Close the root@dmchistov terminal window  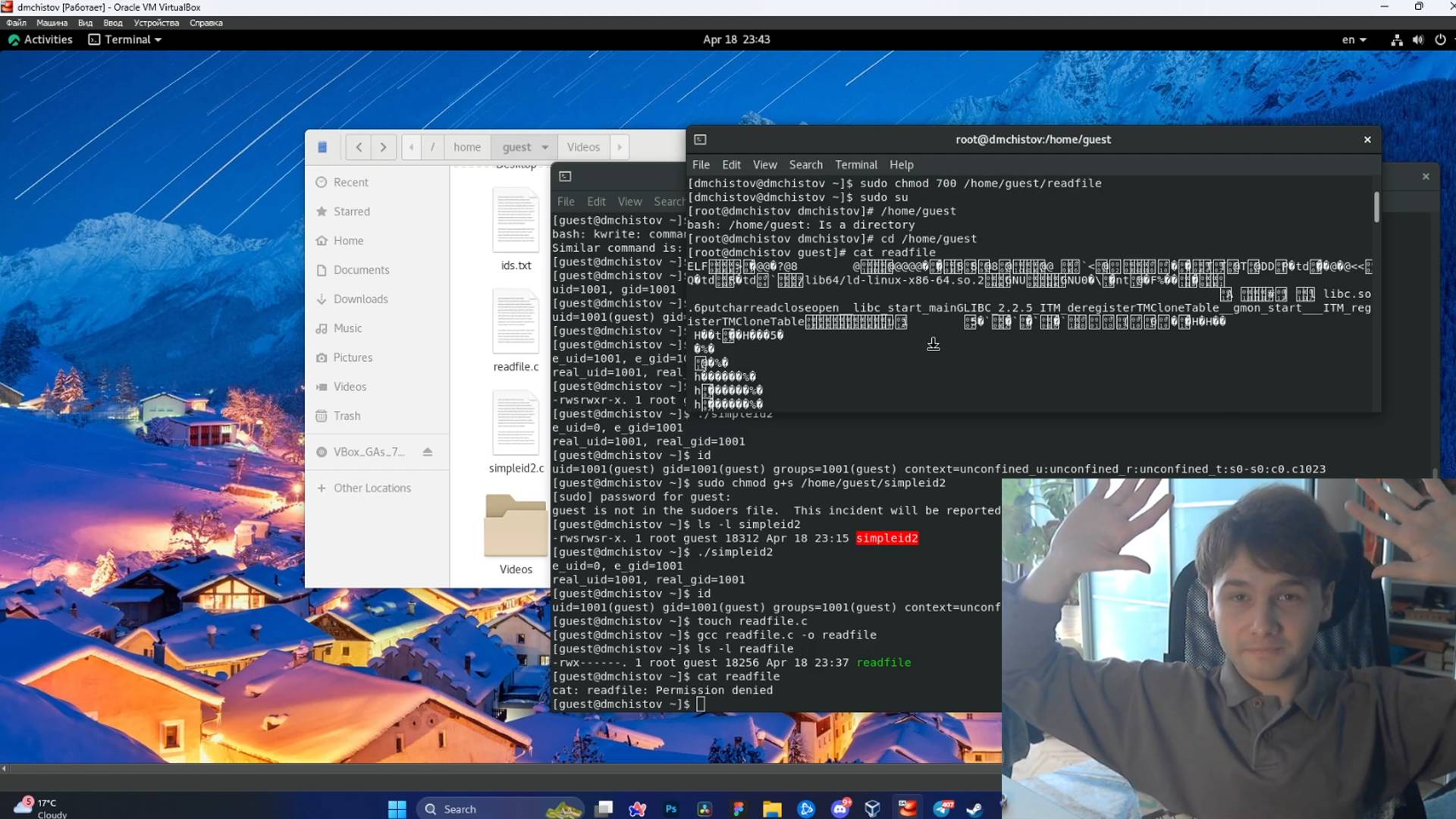coord(1367,140)
